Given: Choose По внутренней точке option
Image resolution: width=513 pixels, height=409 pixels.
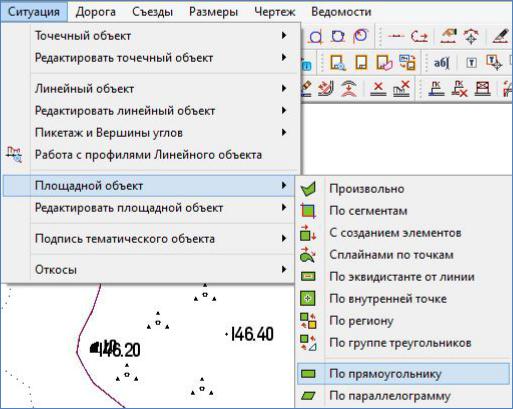Looking at the screenshot, I should click(x=404, y=299).
